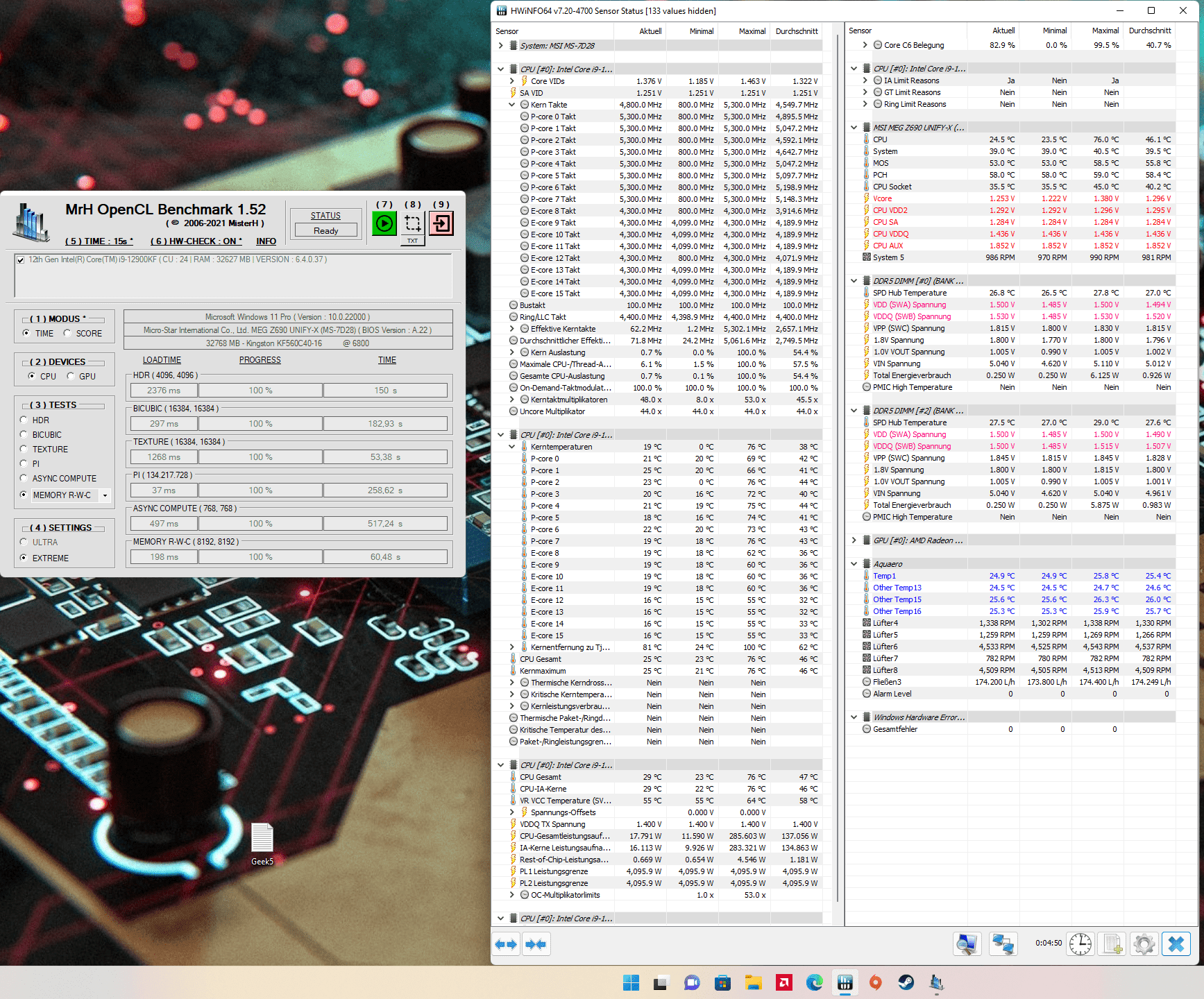Open the INFO link in MrH Benchmark
Image resolution: width=1204 pixels, height=999 pixels.
[x=266, y=241]
